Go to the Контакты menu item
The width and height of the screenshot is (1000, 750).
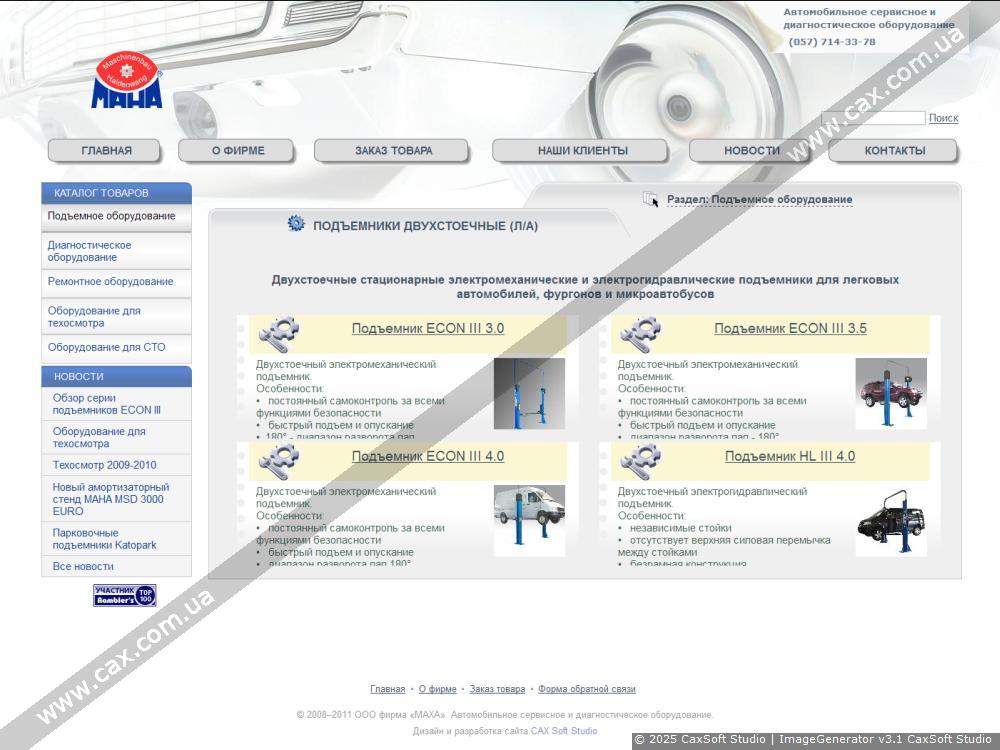(894, 151)
